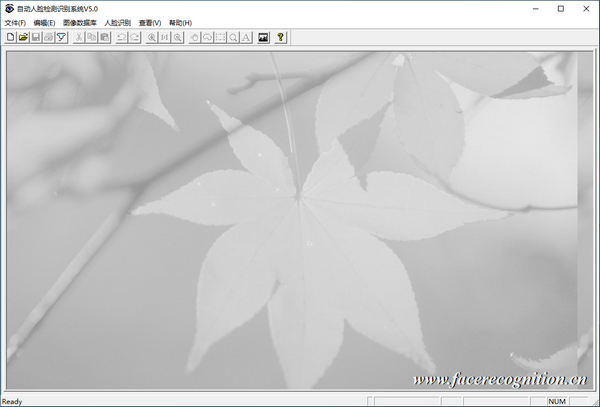Click the Save disk toolbar icon

point(36,37)
